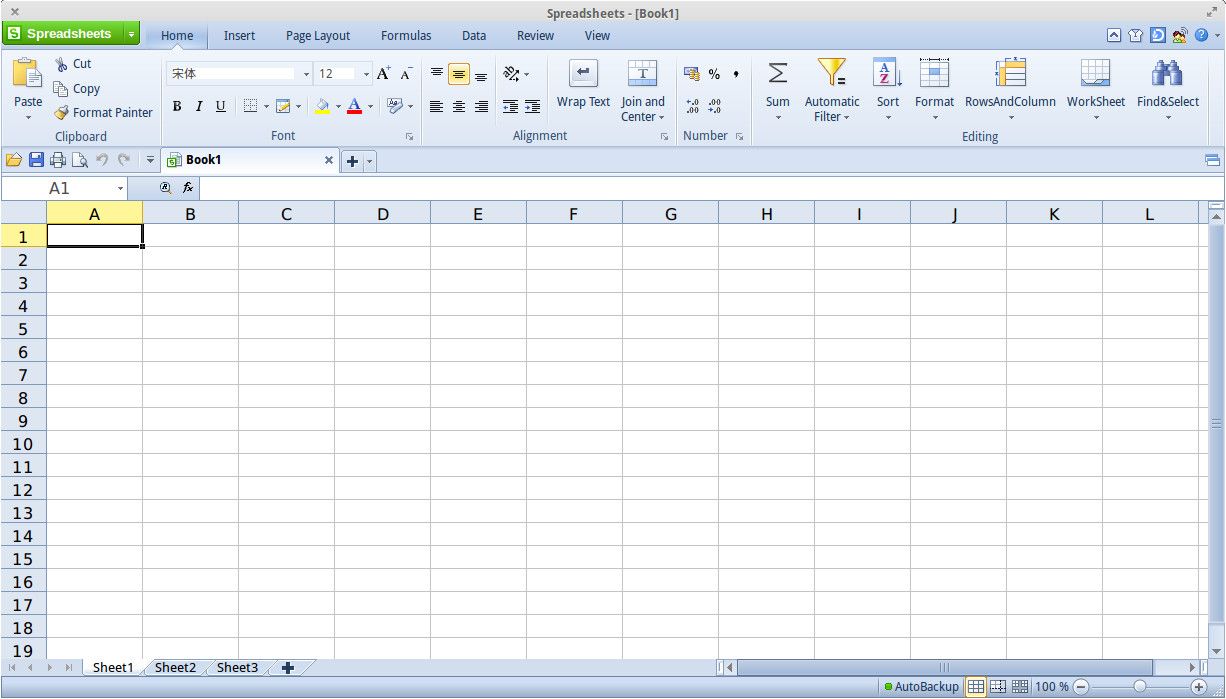This screenshot has width=1226, height=699.
Task: Toggle underline formatting
Action: [x=221, y=106]
